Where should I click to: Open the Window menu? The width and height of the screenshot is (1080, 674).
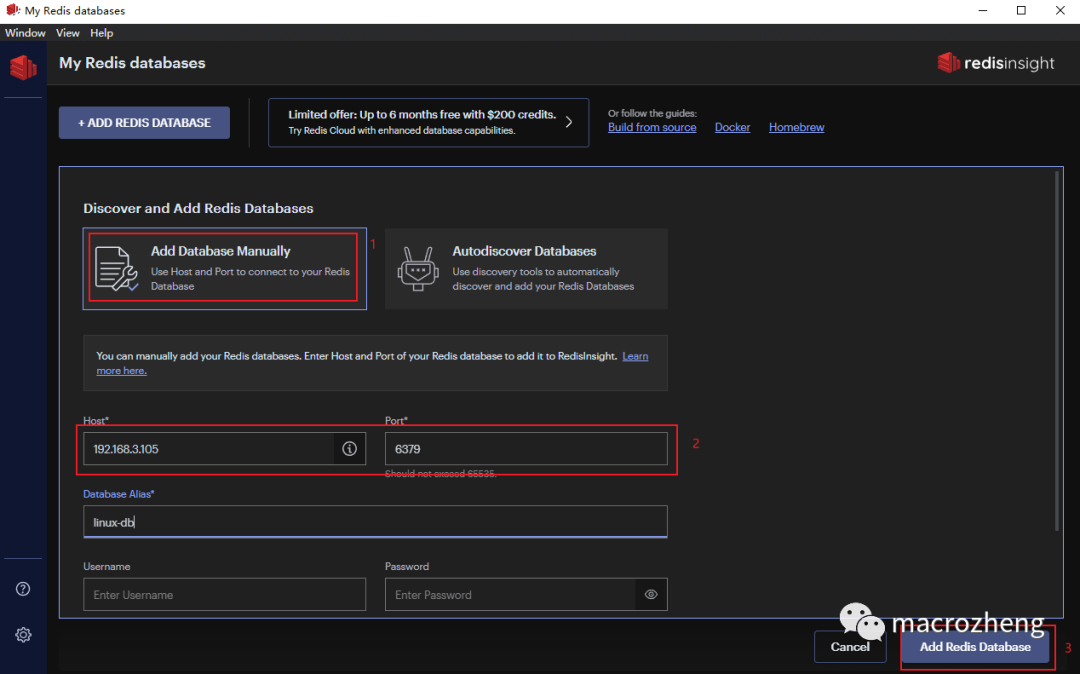pyautogui.click(x=25, y=33)
